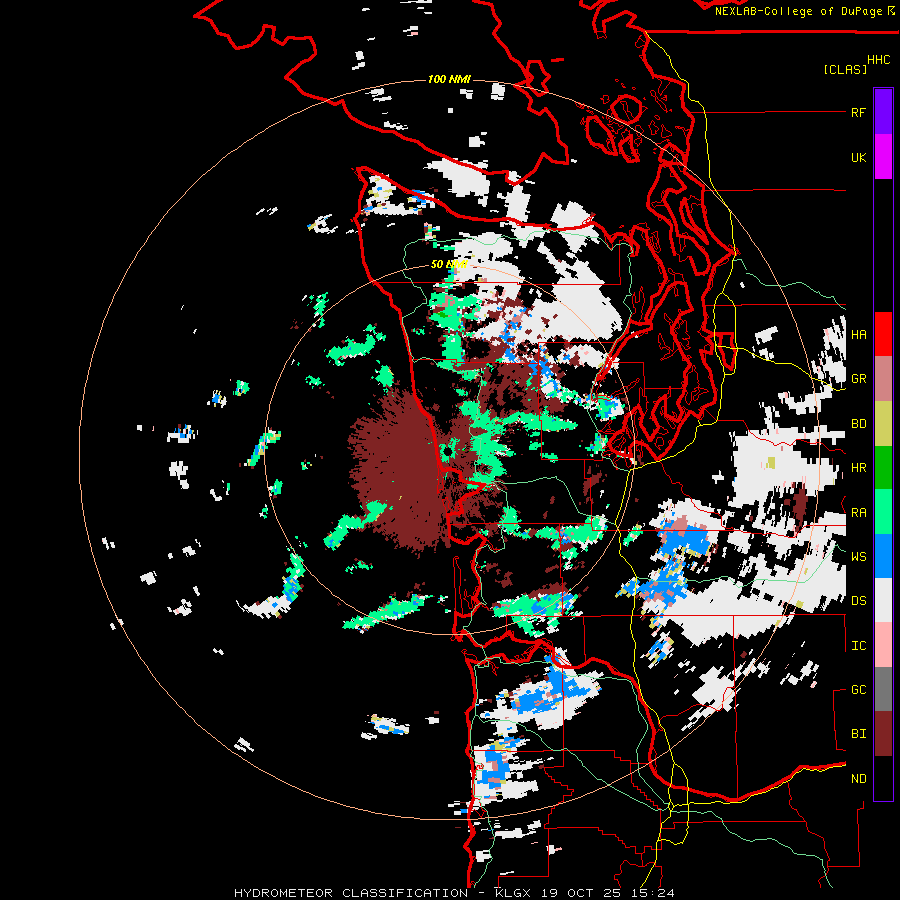Click the HA legend label
This screenshot has width=900, height=900.
pos(858,335)
